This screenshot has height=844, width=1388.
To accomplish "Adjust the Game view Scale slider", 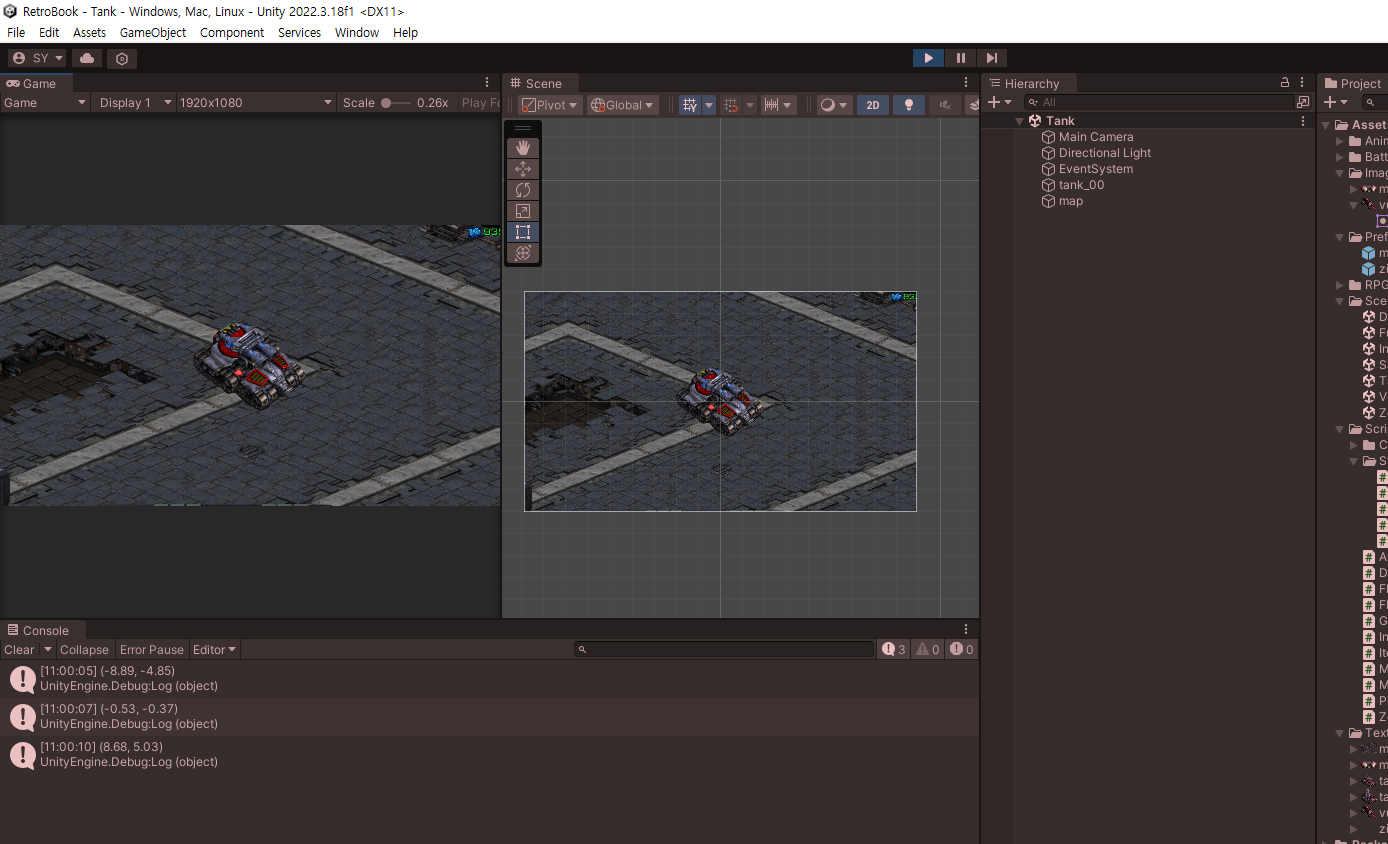I will point(397,102).
